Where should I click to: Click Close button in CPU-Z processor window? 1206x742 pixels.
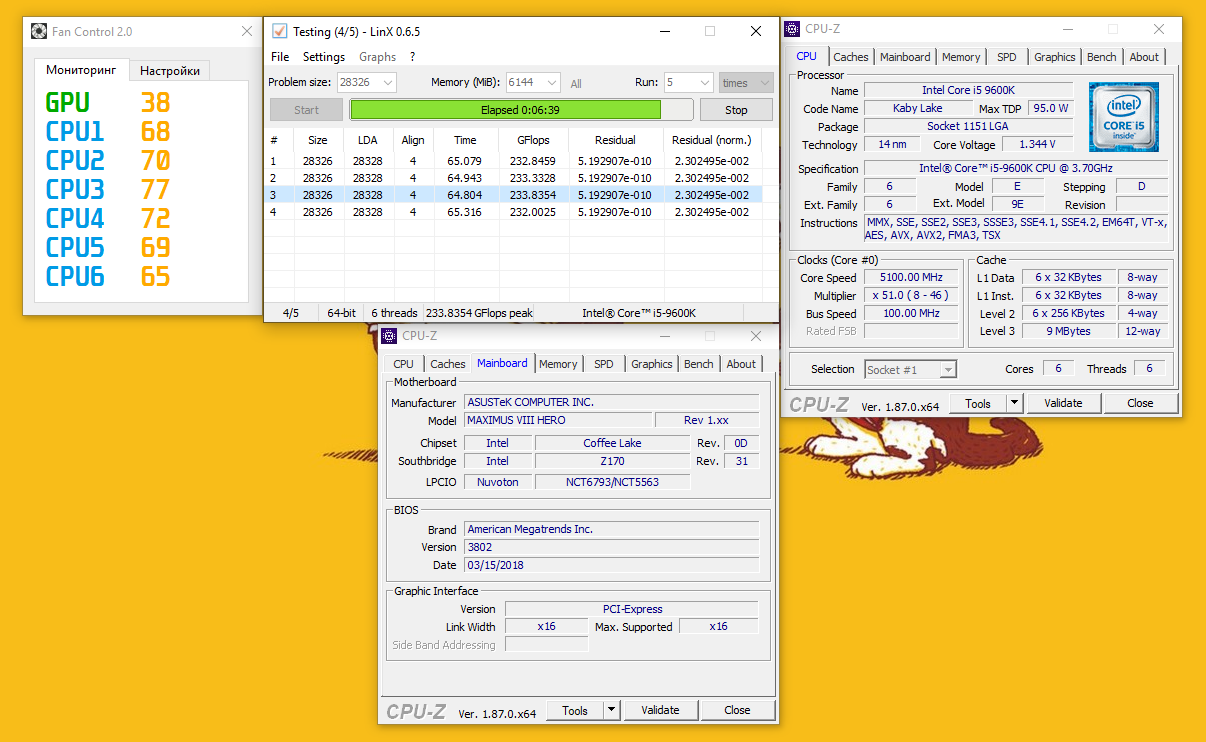point(1140,403)
